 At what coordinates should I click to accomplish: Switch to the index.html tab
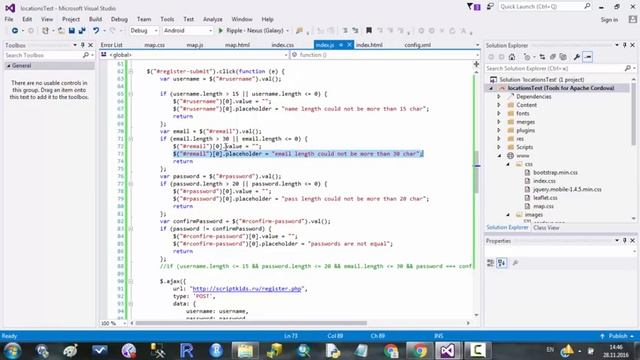click(x=369, y=45)
